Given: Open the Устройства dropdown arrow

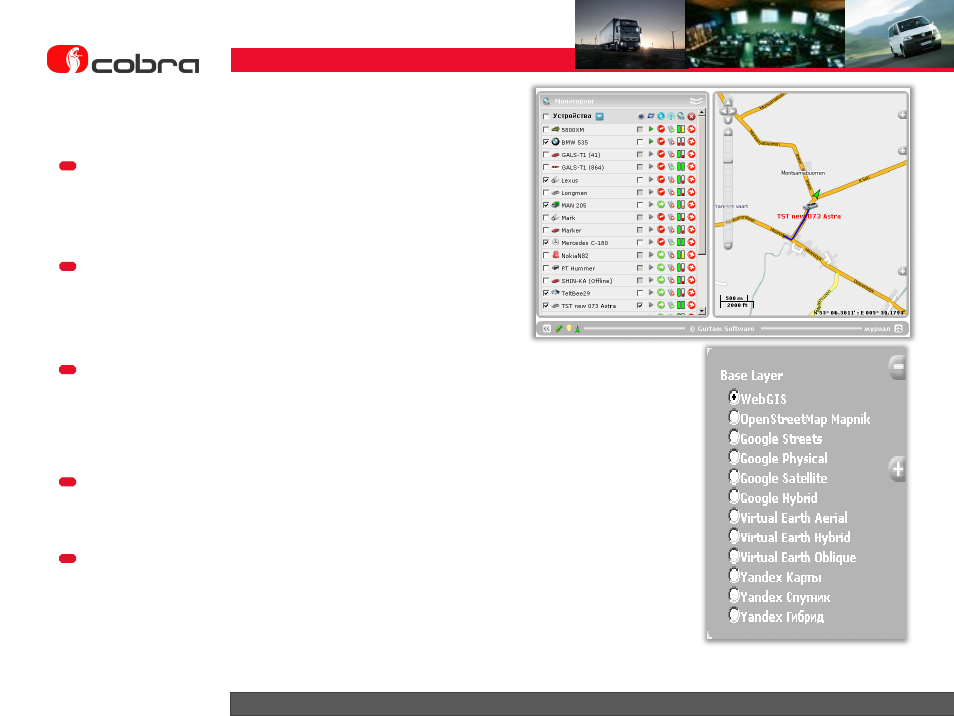Looking at the screenshot, I should click(599, 116).
